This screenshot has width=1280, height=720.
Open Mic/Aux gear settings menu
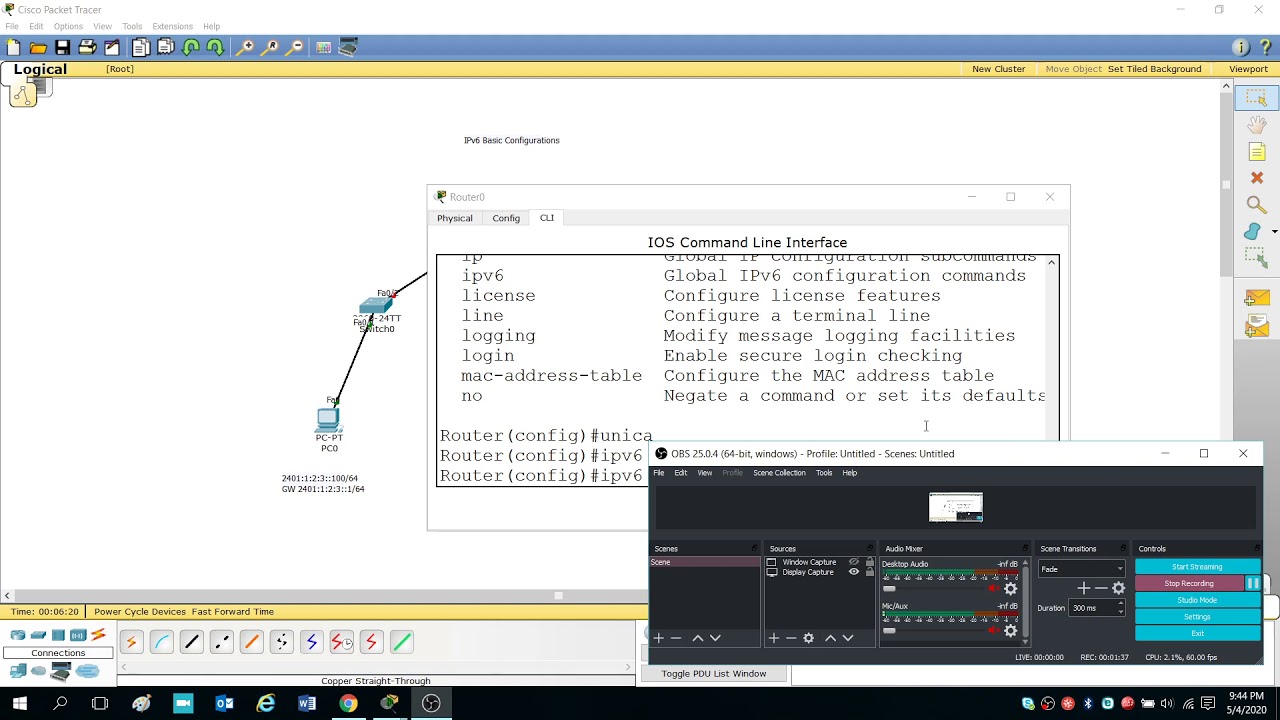point(1011,630)
